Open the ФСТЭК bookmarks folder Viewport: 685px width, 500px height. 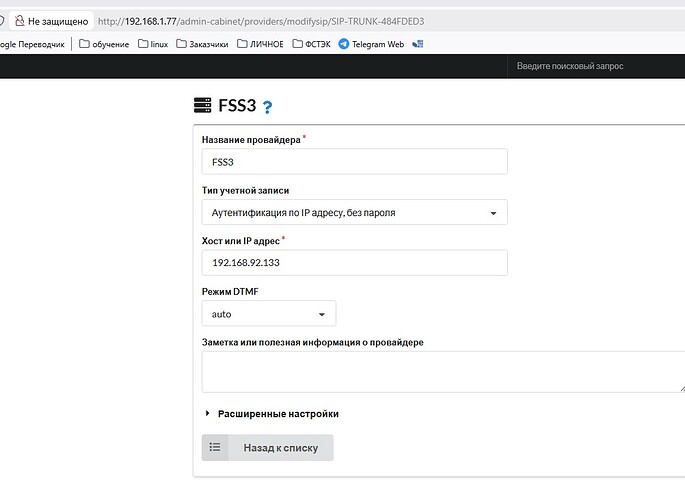click(x=311, y=44)
